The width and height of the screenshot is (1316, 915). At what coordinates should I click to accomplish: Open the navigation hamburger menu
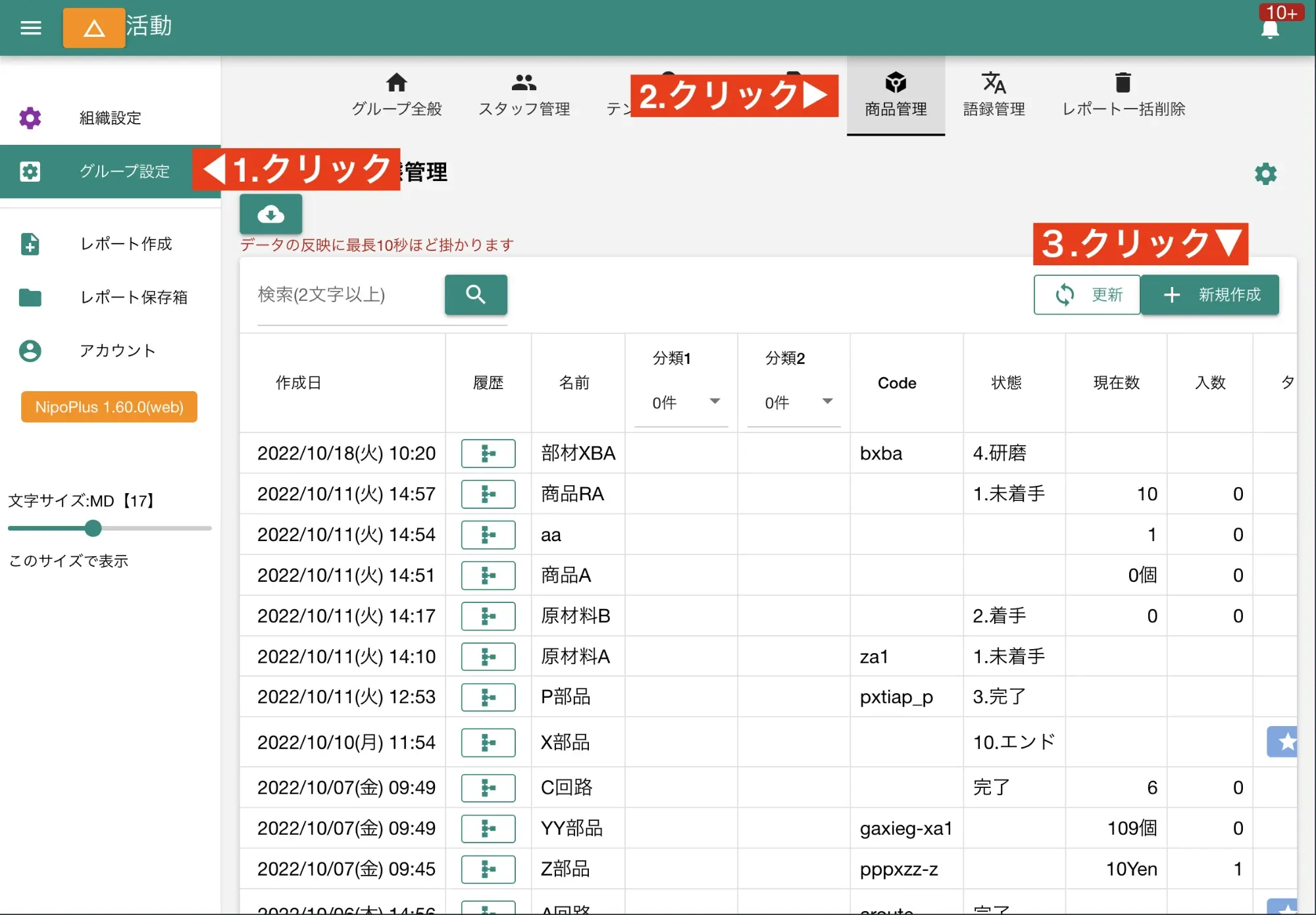30,28
